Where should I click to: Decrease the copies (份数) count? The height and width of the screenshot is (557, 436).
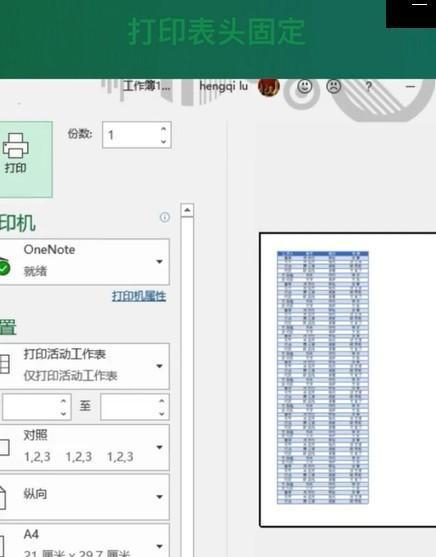163,141
